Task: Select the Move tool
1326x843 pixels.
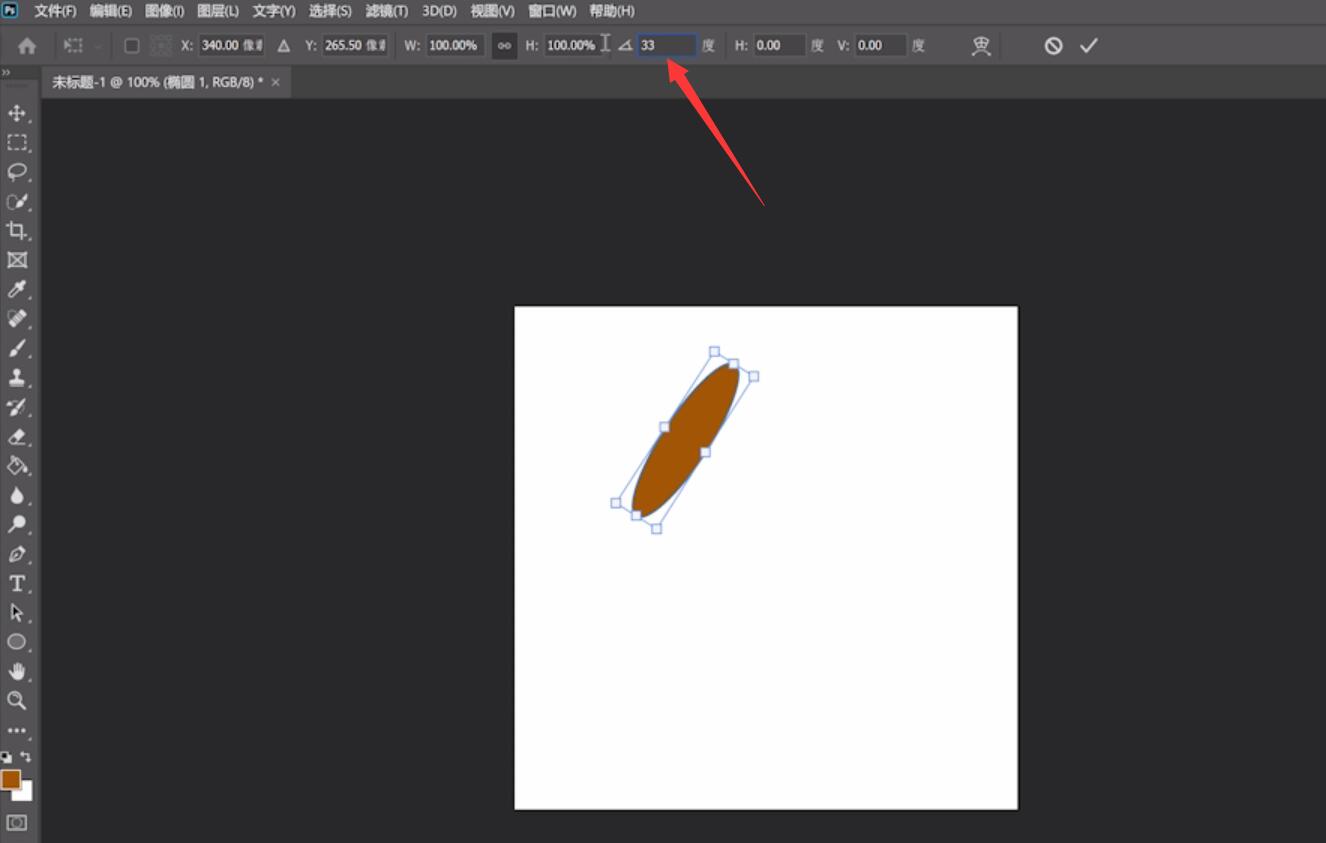Action: [x=17, y=113]
